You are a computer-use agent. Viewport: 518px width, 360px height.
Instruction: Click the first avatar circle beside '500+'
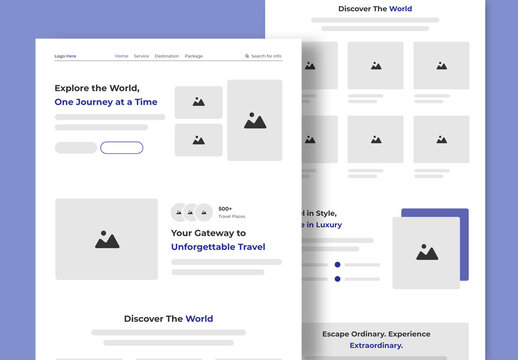point(178,212)
